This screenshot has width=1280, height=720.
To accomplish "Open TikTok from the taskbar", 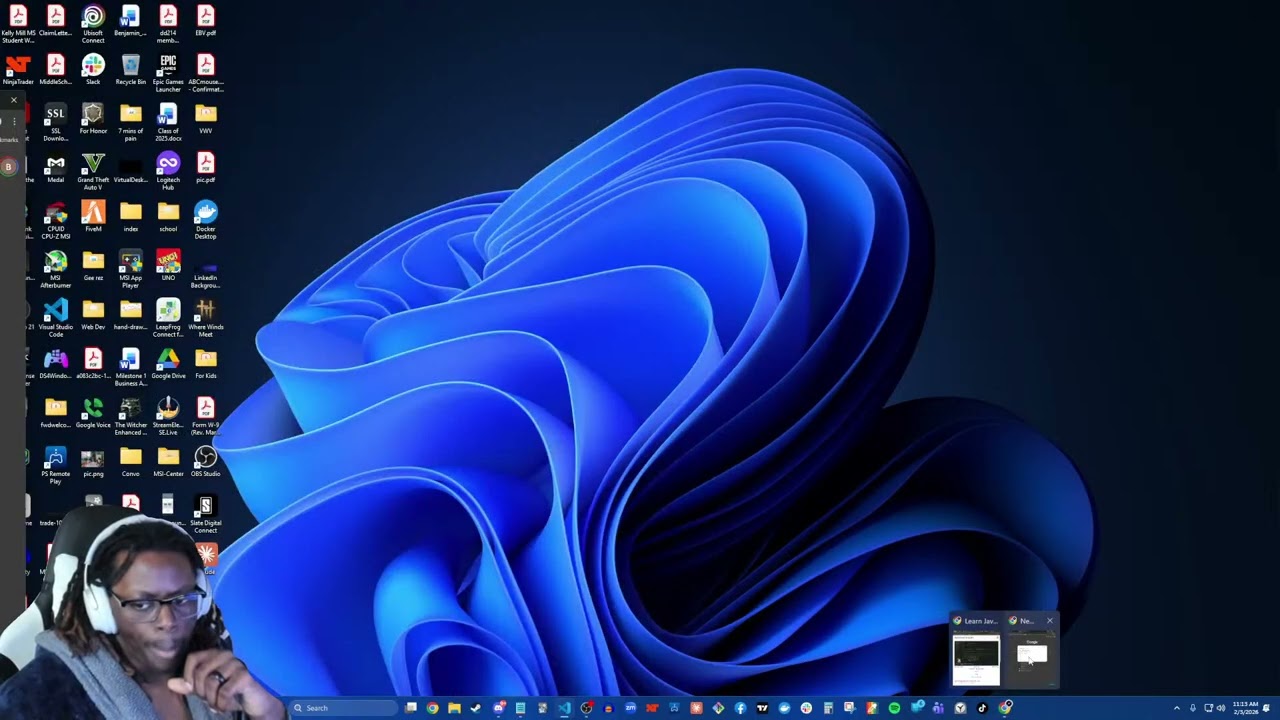I will [982, 708].
